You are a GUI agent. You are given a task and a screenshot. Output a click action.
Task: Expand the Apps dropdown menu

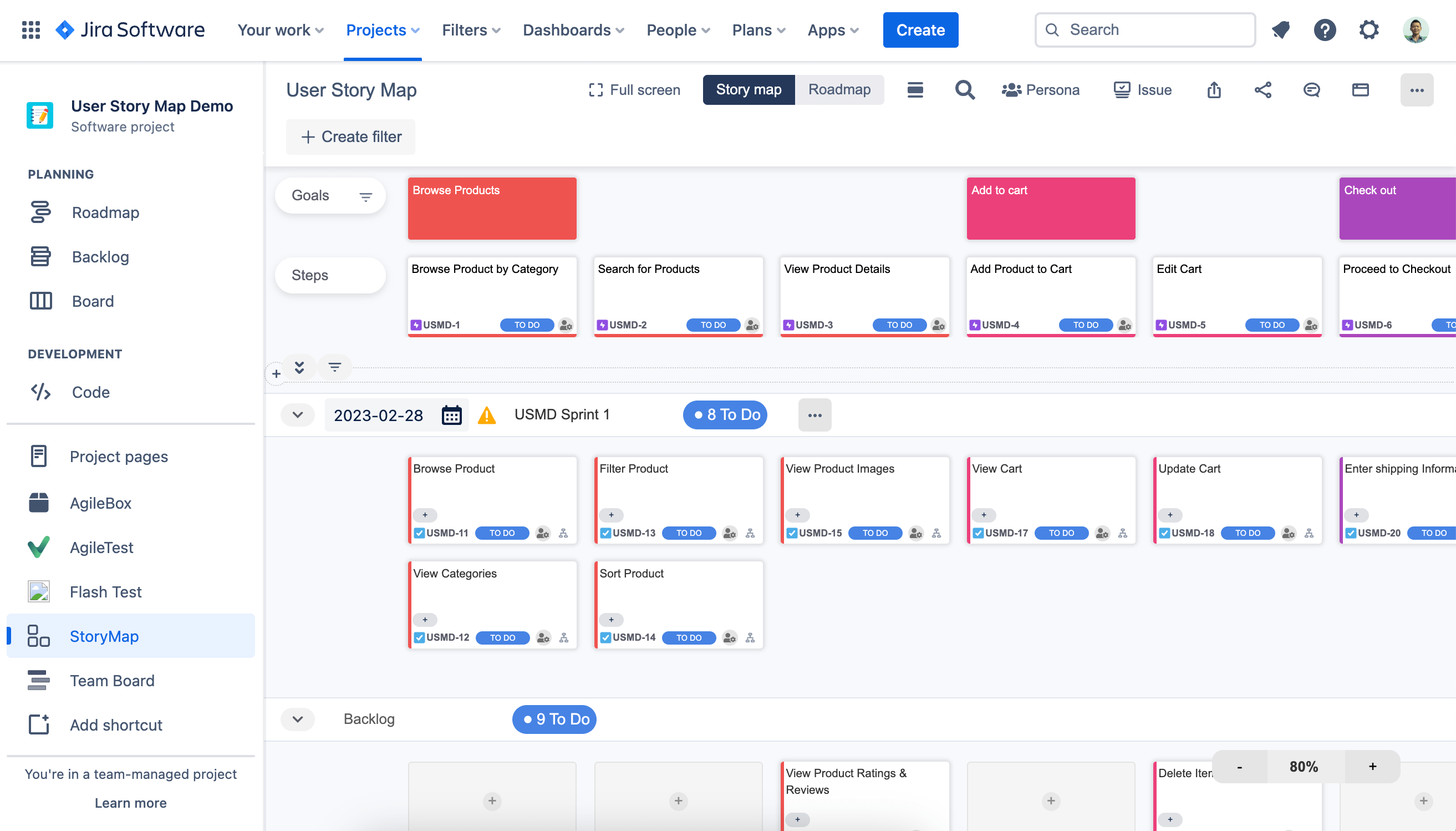click(832, 30)
